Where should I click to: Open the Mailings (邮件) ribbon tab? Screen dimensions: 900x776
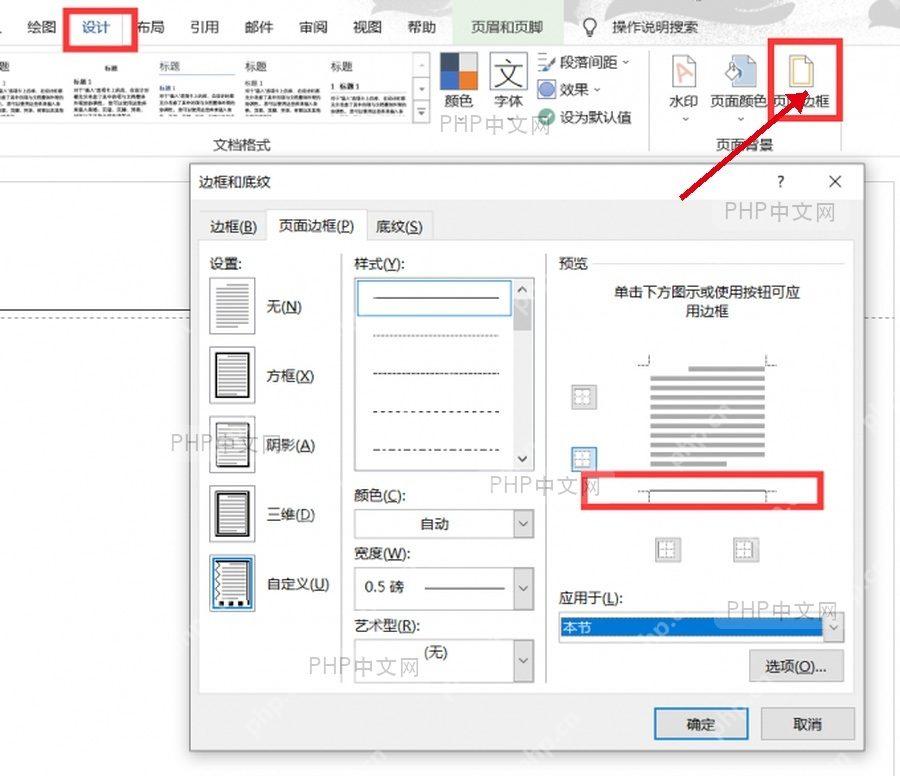pos(259,27)
